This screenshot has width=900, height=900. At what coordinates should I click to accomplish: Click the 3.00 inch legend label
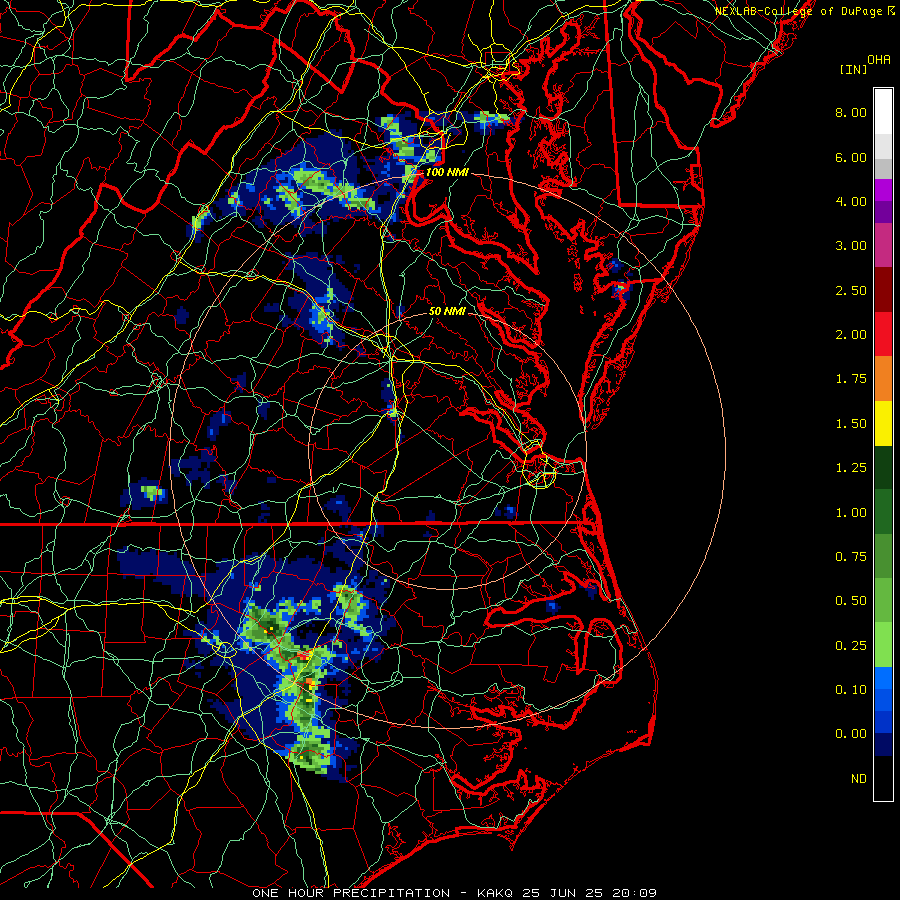pyautogui.click(x=851, y=246)
